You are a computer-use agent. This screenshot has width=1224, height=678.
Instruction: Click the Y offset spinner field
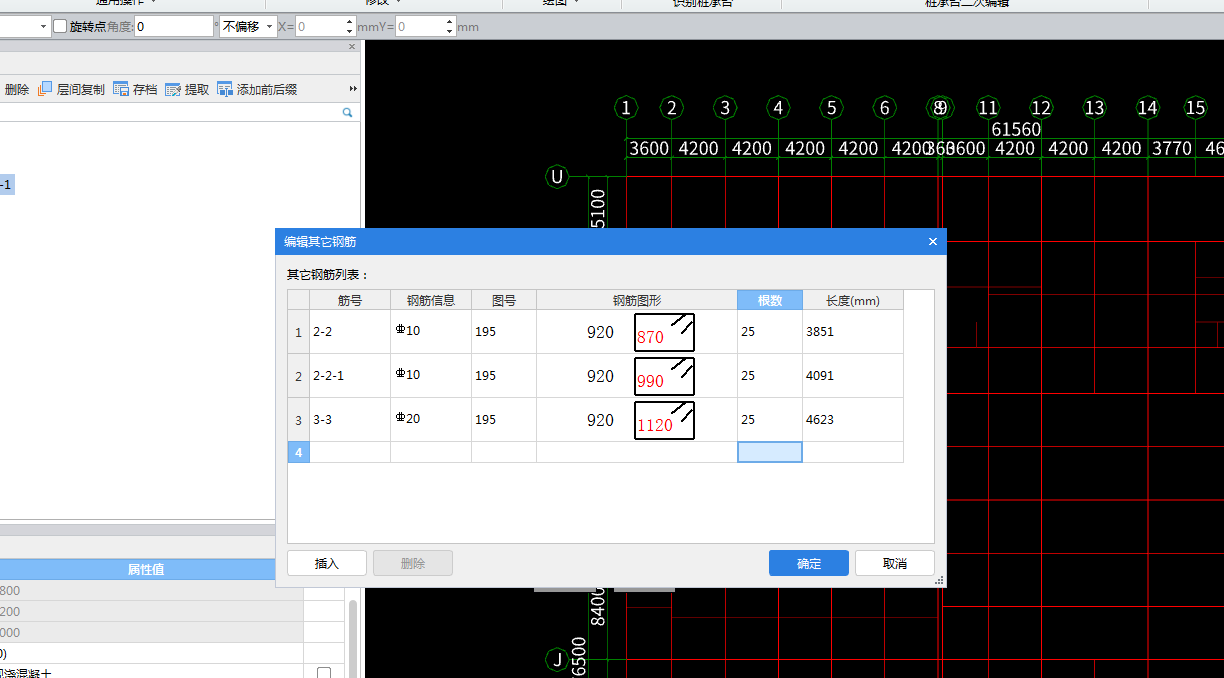425,26
